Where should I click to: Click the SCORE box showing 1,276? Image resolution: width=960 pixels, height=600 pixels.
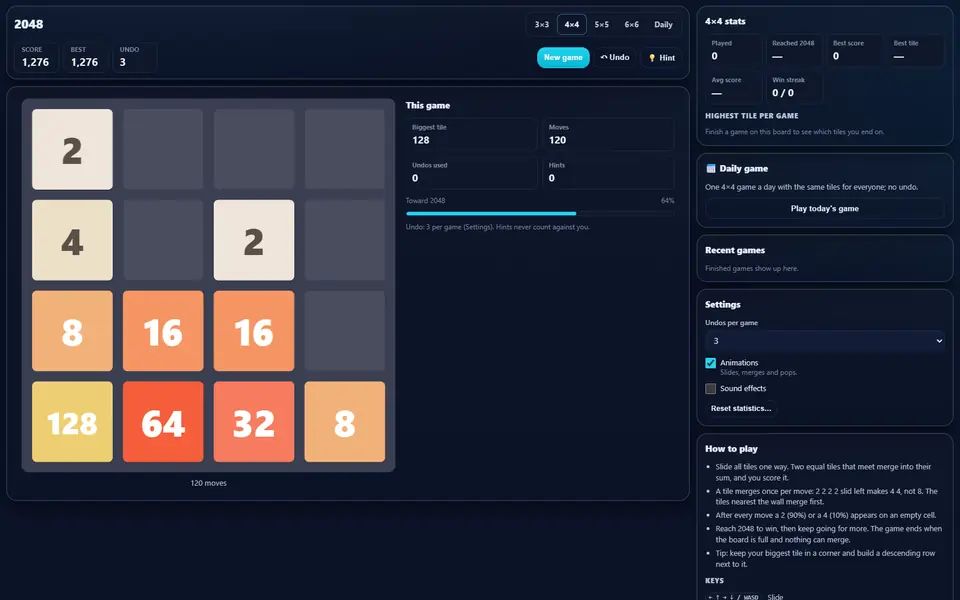tap(36, 57)
